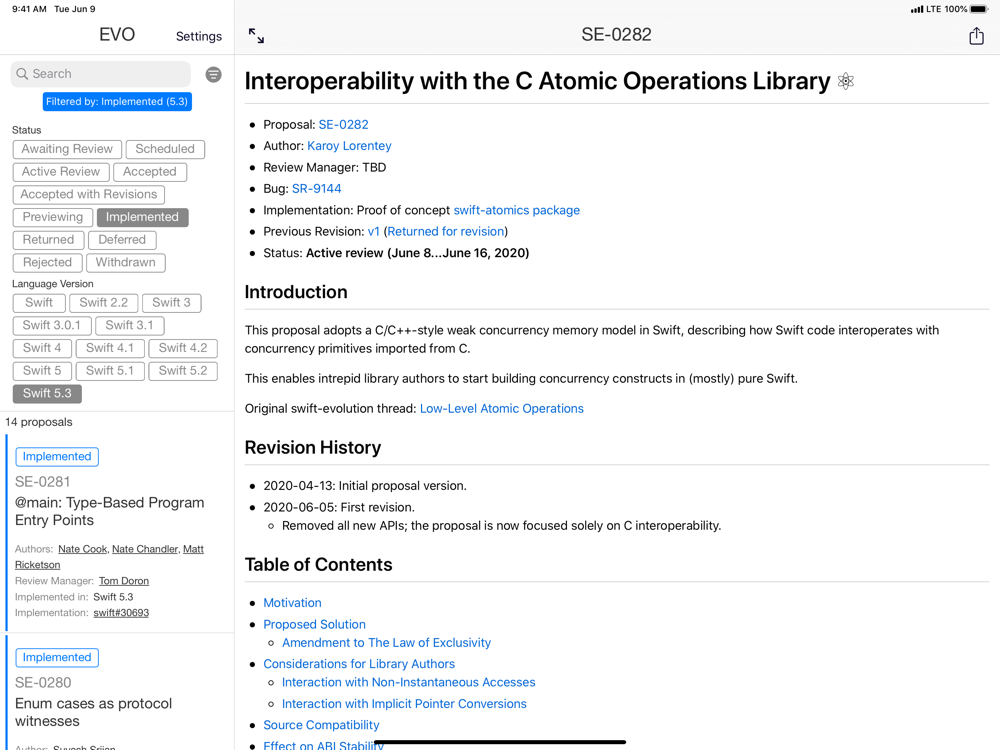This screenshot has height=750, width=1000.
Task: Tap the filter list icon beside search
Action: [213, 74]
